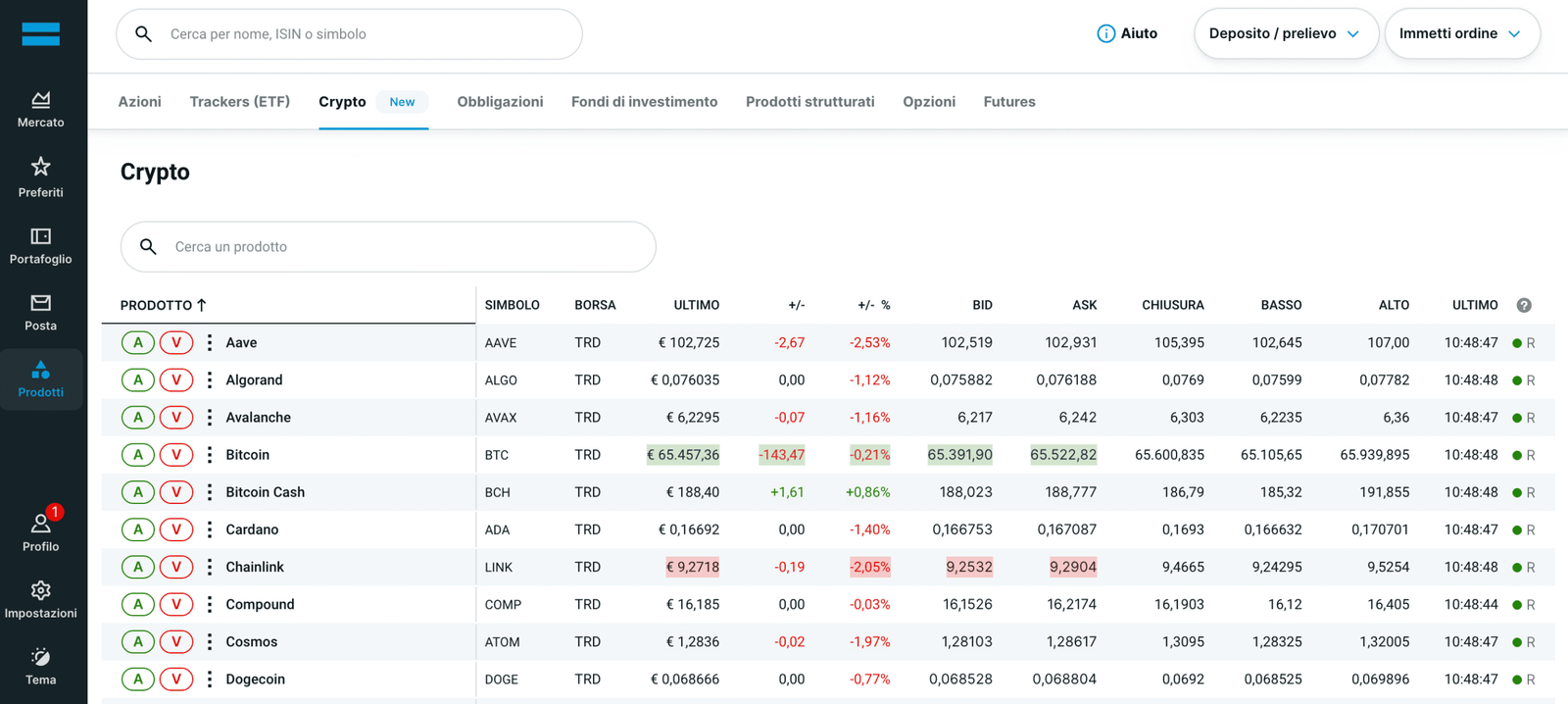
Task: Open the Dogecoin product link
Action: coord(255,679)
